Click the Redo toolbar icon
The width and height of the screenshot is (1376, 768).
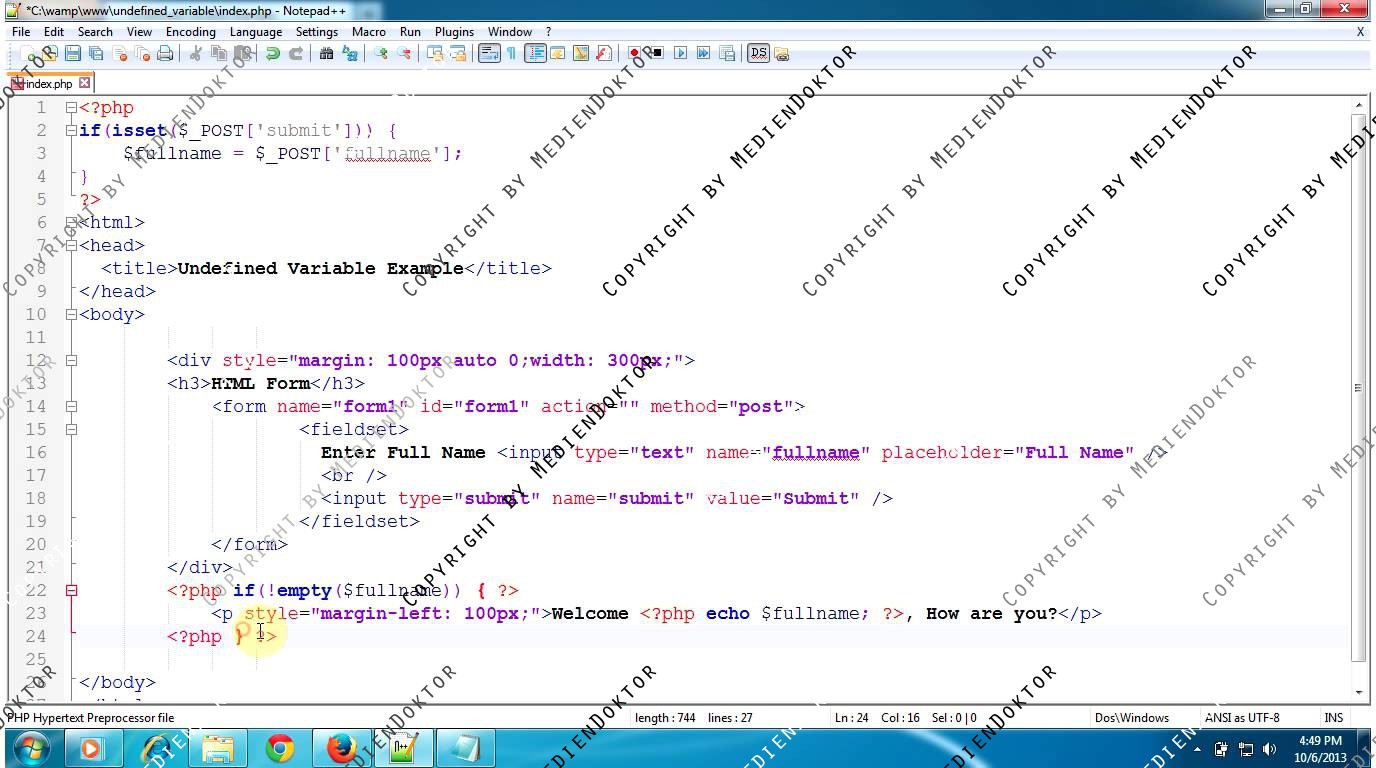coord(295,53)
